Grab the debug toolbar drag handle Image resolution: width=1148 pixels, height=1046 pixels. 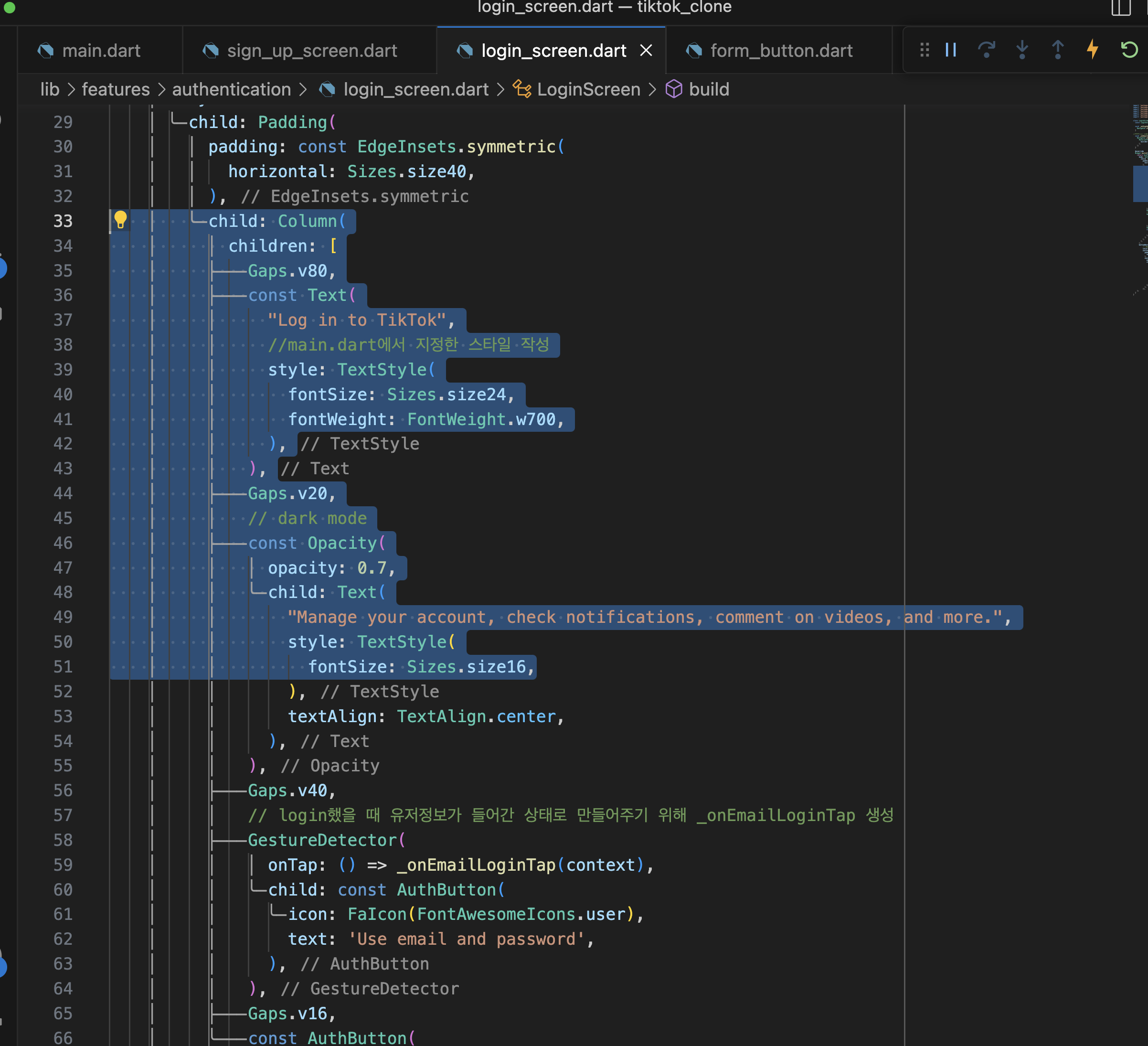click(924, 50)
